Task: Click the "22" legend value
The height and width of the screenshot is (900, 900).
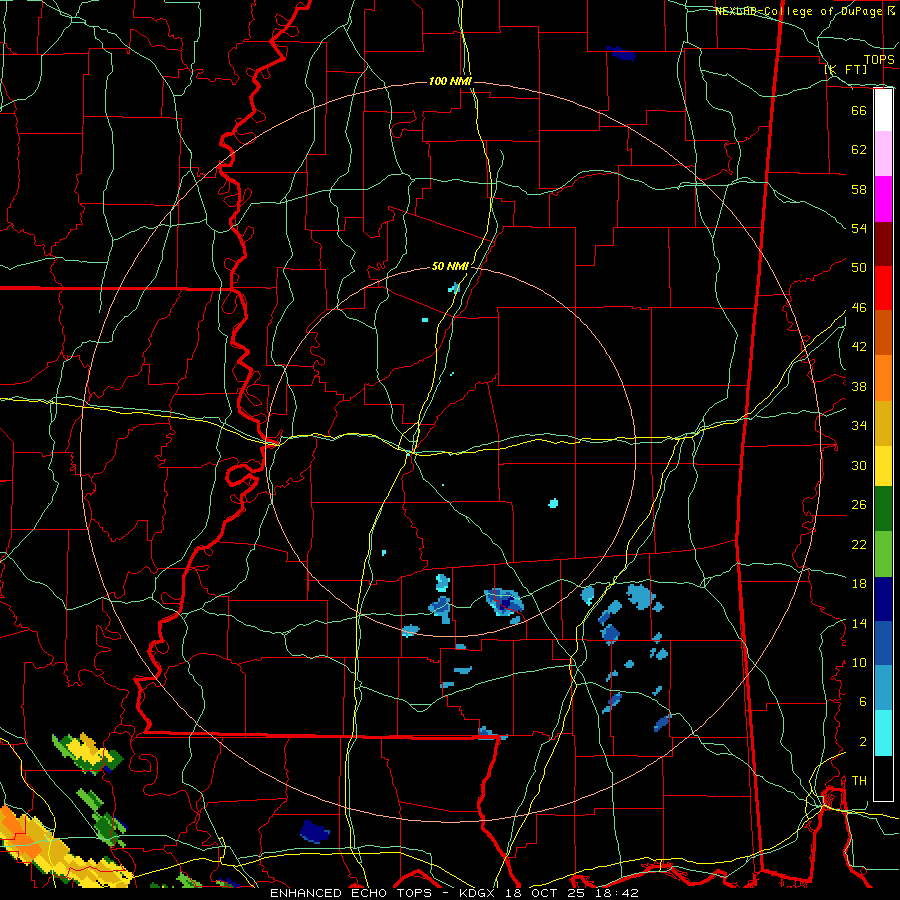Action: click(x=859, y=545)
